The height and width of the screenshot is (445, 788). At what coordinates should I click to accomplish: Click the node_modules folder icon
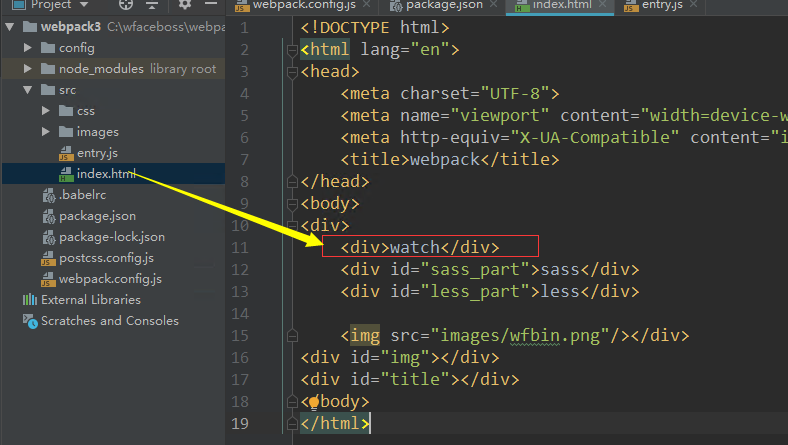click(48, 68)
